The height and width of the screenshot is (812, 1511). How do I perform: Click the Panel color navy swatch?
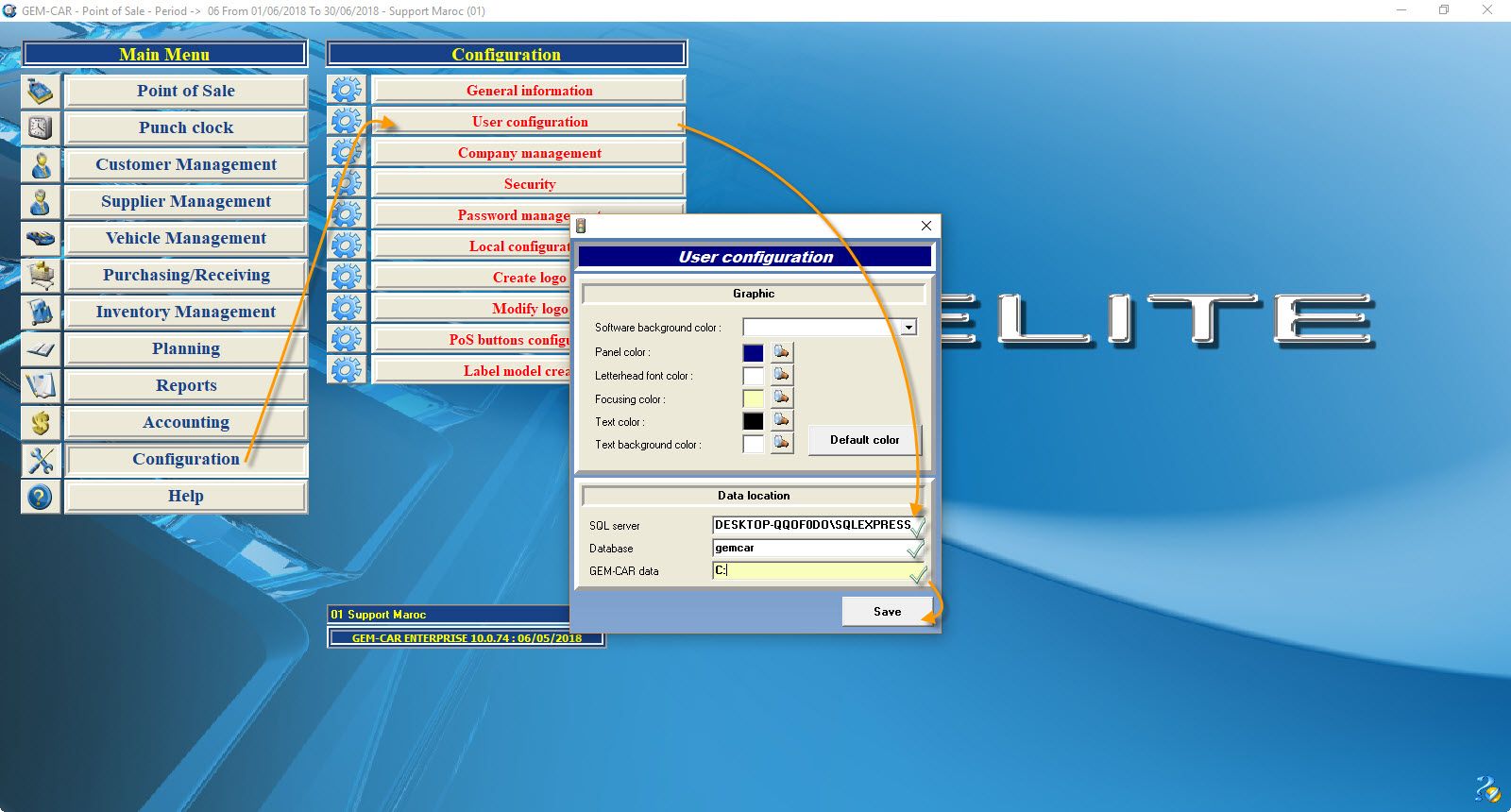(753, 353)
